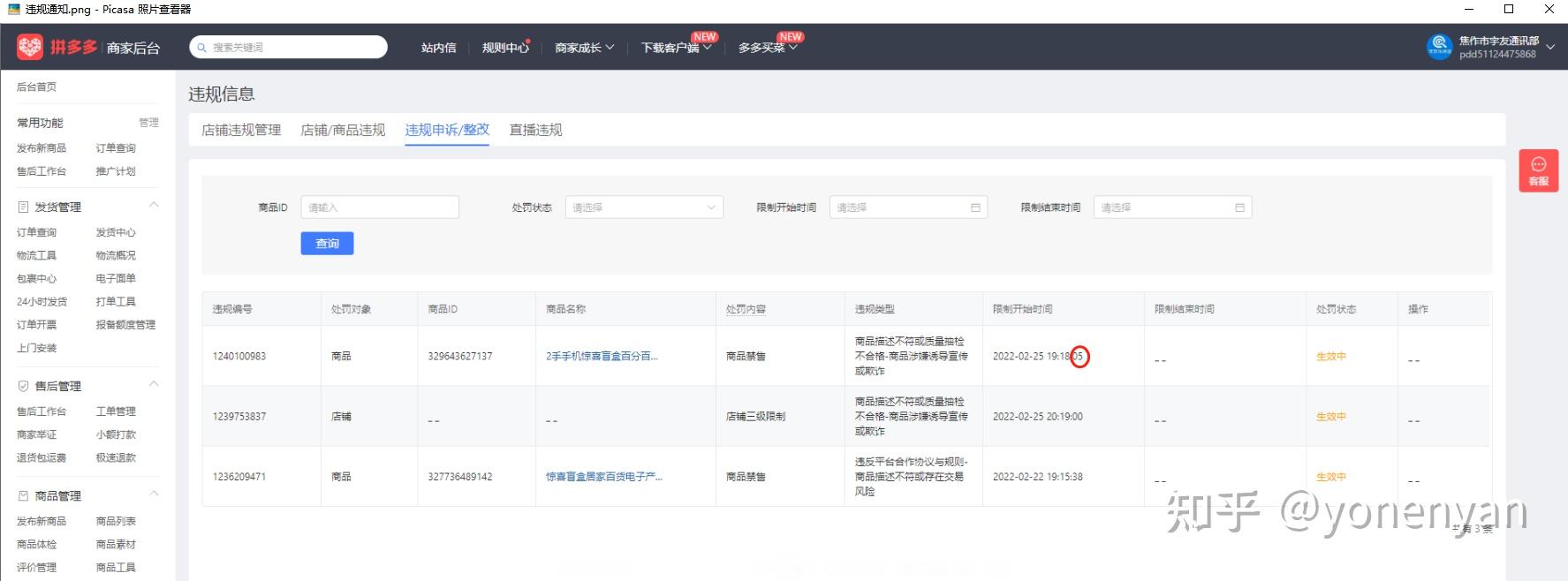
Task: Open product link 惊喜盲盒居家百货电子产
Action: click(x=604, y=477)
